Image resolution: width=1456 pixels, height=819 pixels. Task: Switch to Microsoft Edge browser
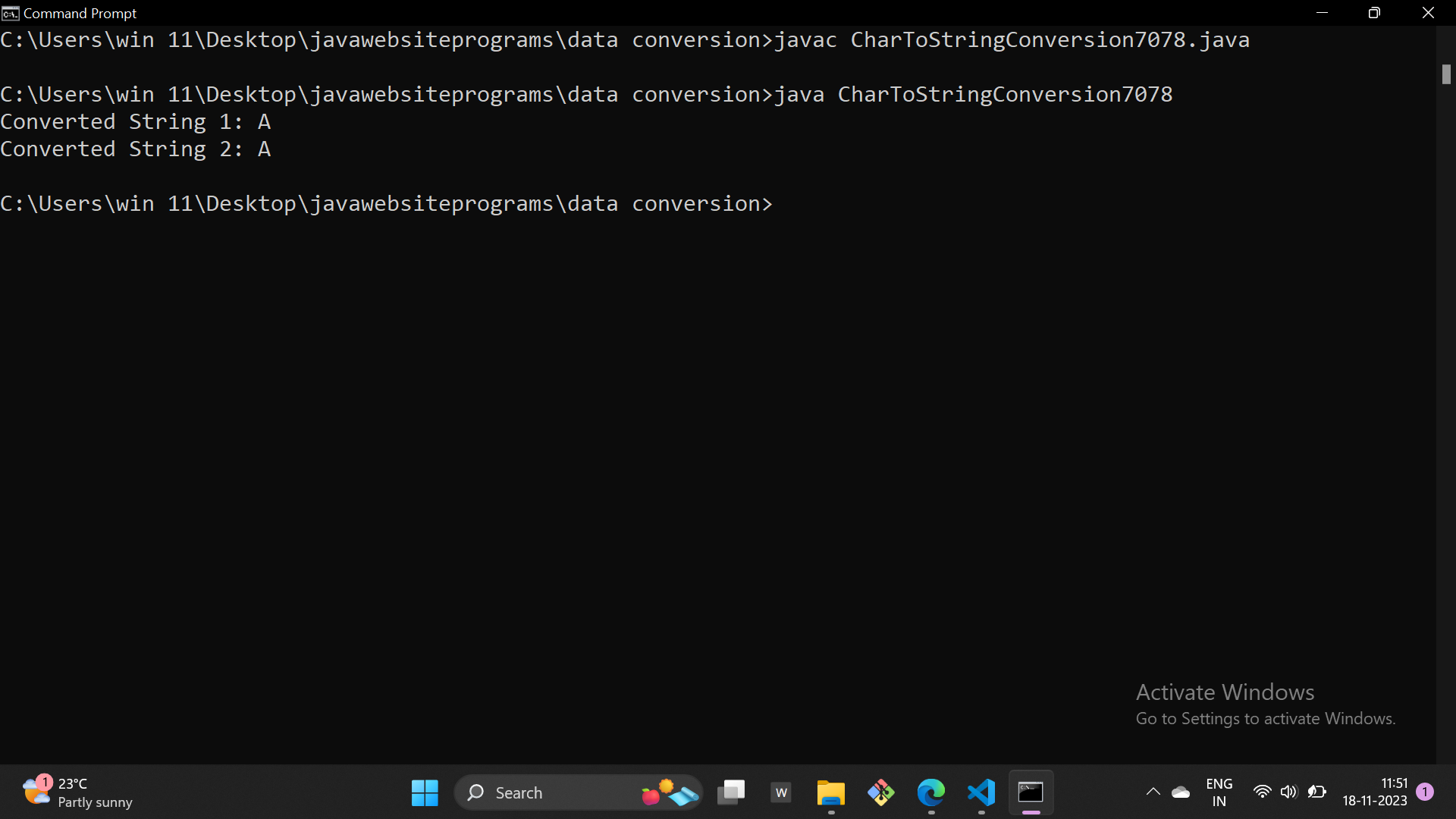(x=931, y=792)
